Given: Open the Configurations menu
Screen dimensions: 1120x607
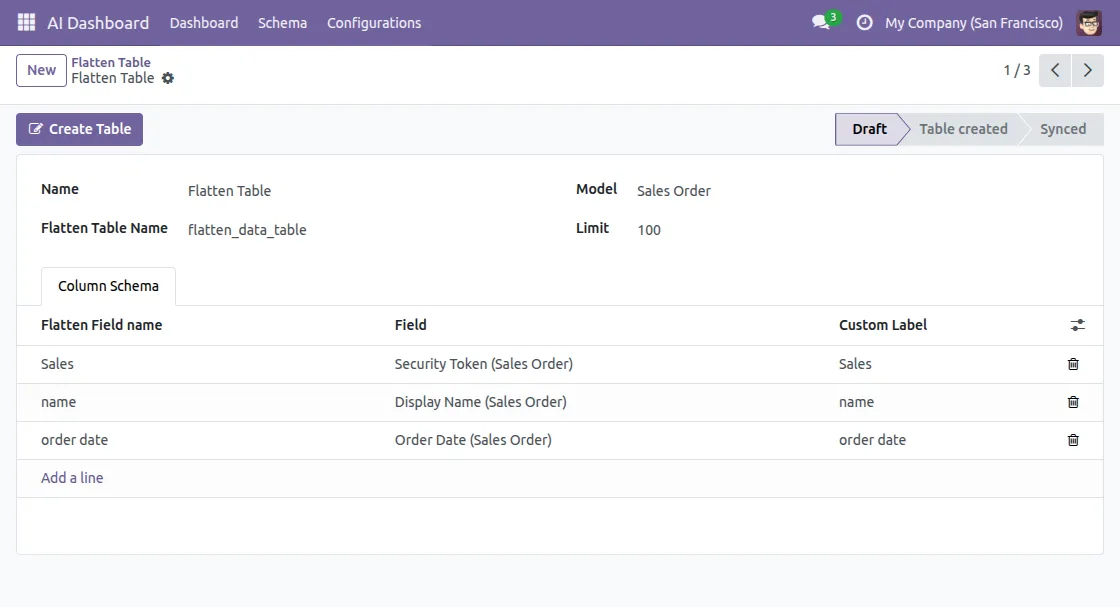Looking at the screenshot, I should [x=374, y=22].
